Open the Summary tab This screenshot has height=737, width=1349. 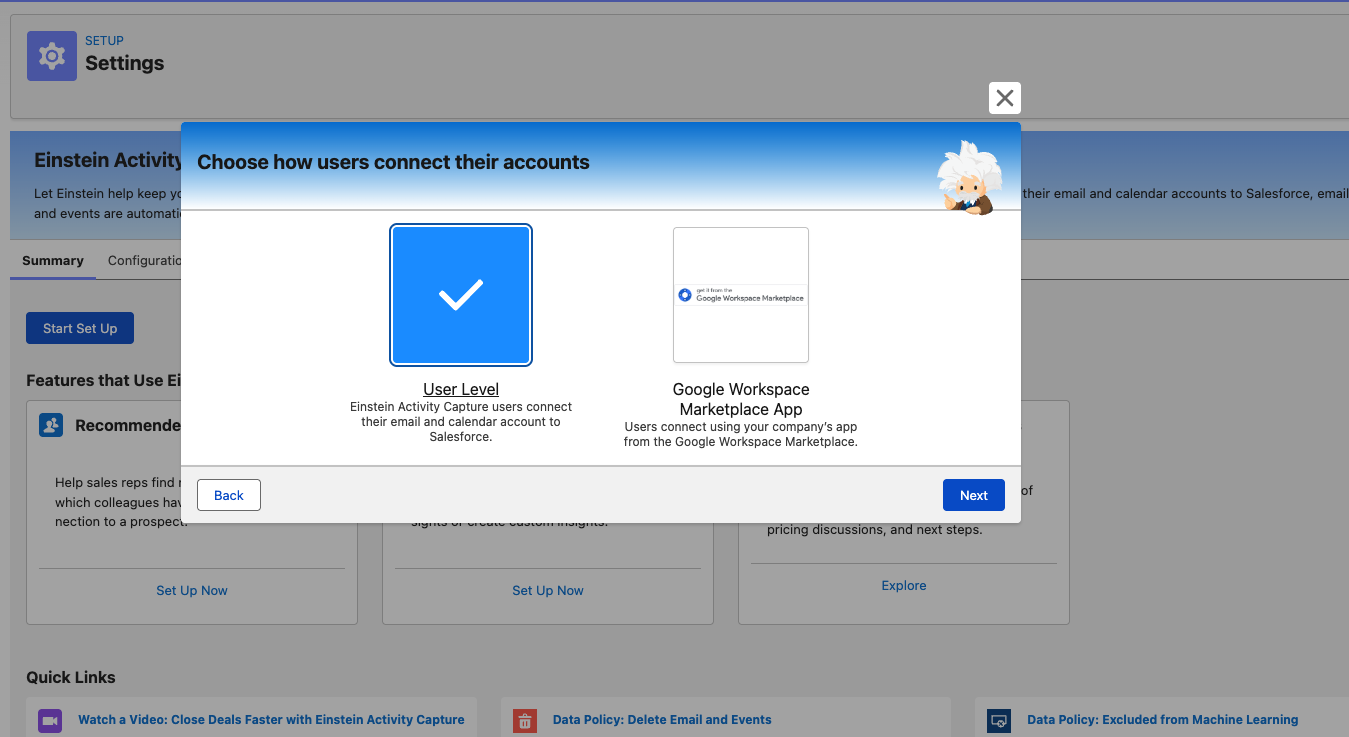pos(53,260)
